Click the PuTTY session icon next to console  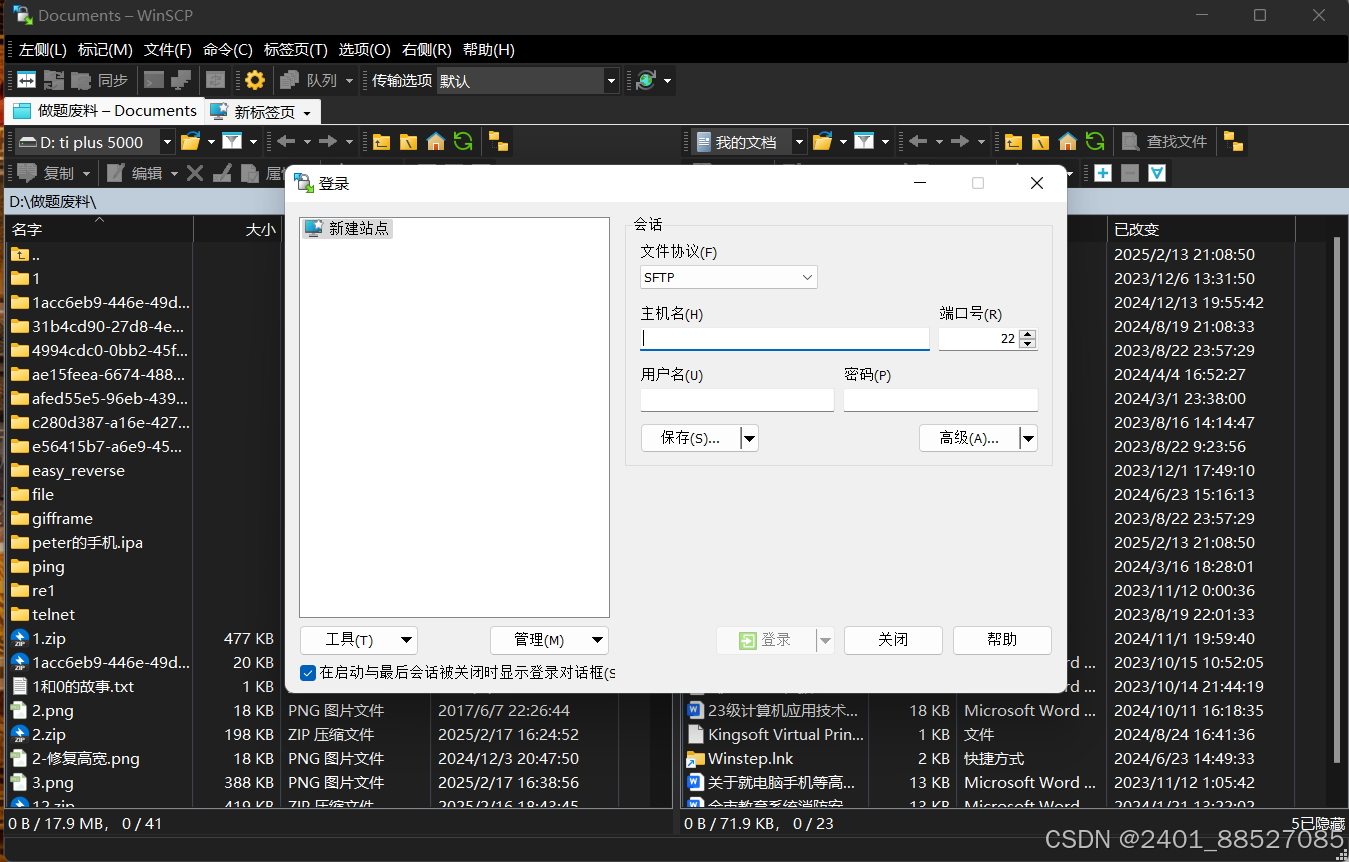click(181, 81)
